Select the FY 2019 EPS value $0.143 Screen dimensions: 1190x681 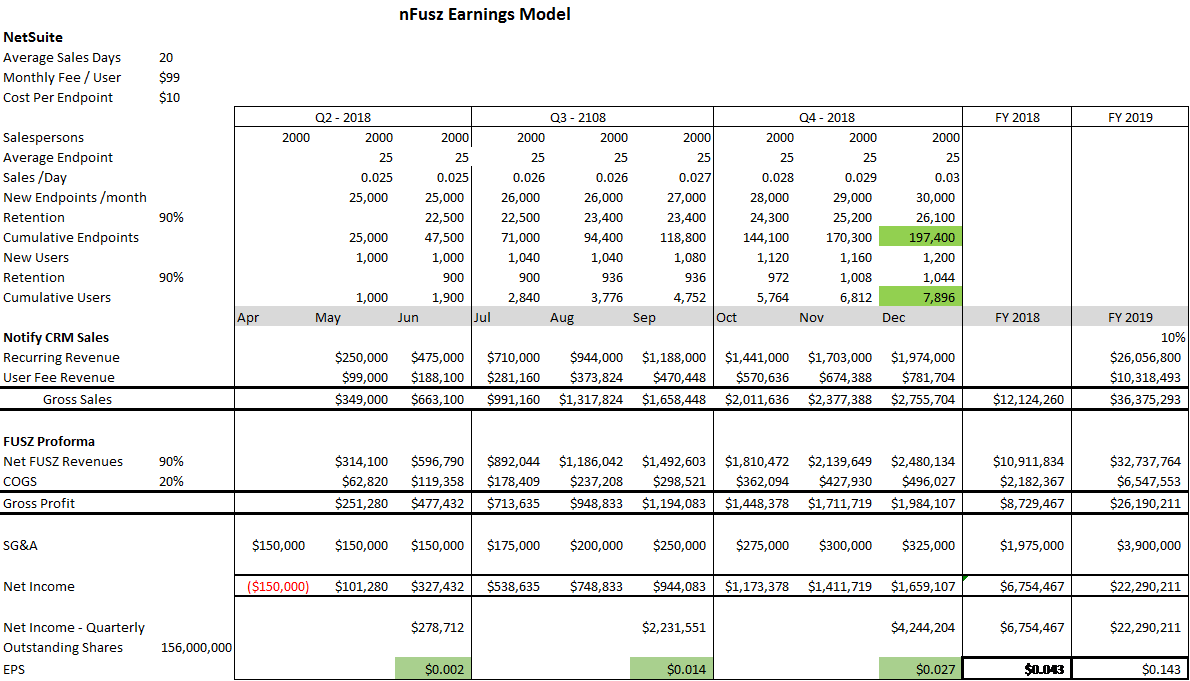click(x=1130, y=668)
